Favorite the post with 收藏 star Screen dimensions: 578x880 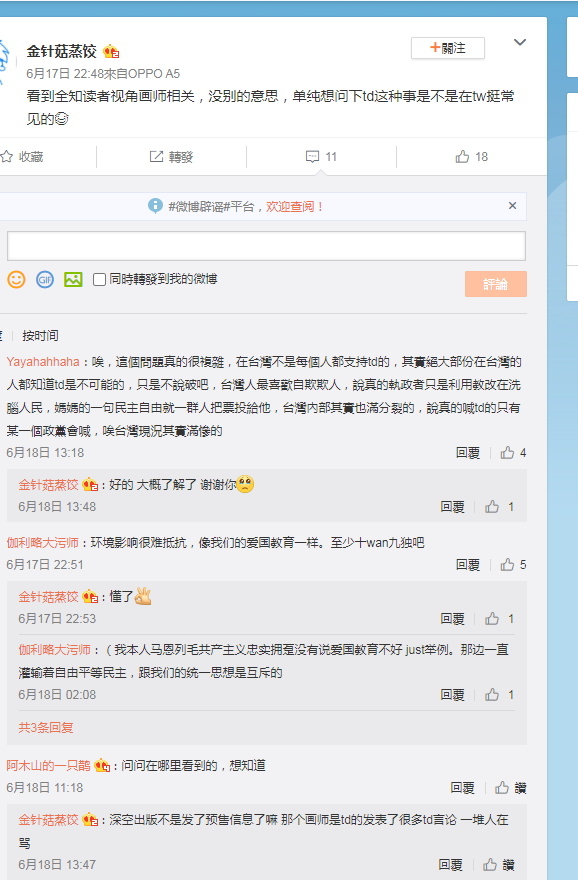(22, 157)
